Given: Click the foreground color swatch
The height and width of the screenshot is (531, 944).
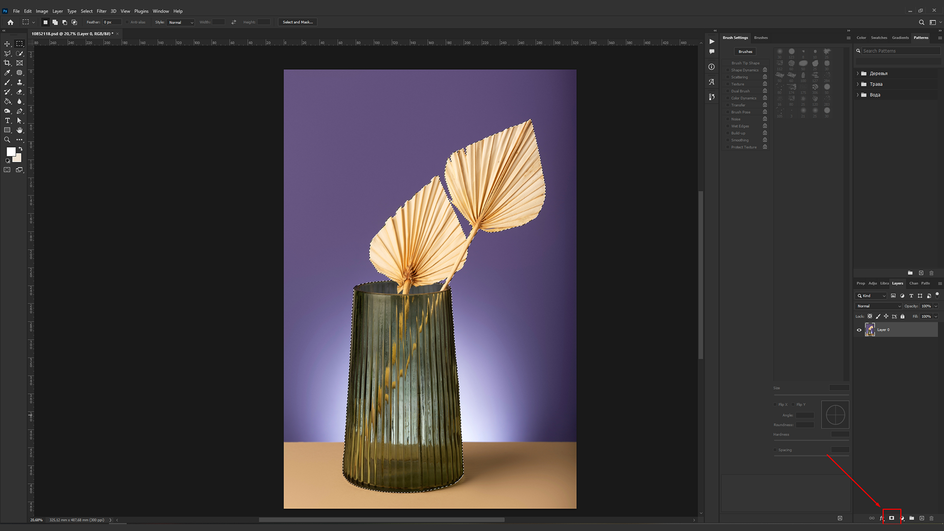Looking at the screenshot, I should pyautogui.click(x=10, y=152).
